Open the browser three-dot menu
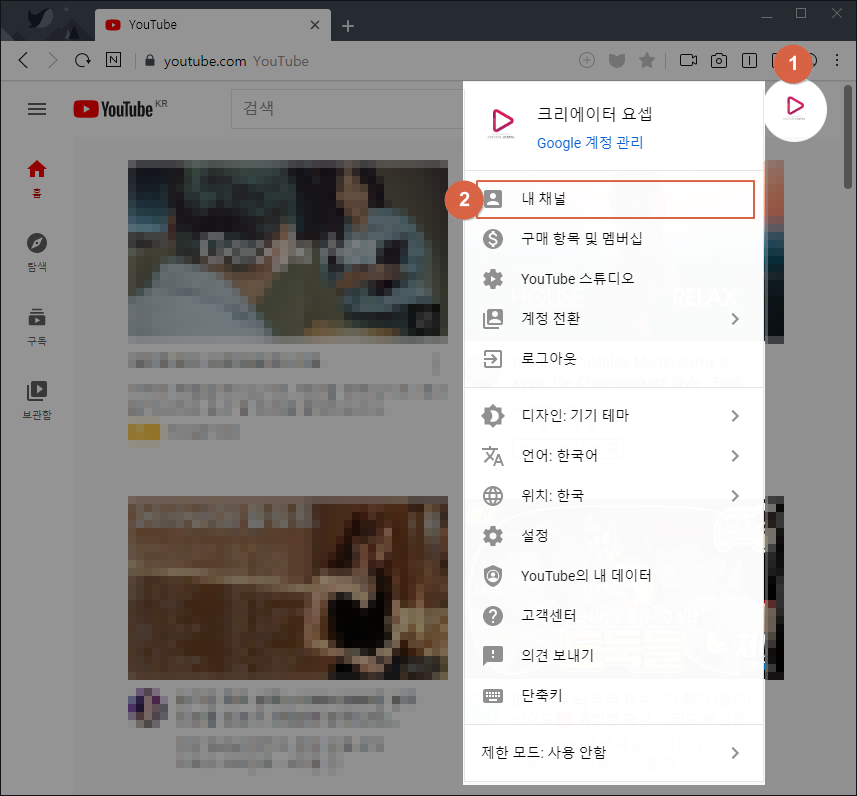857x796 pixels. click(837, 60)
